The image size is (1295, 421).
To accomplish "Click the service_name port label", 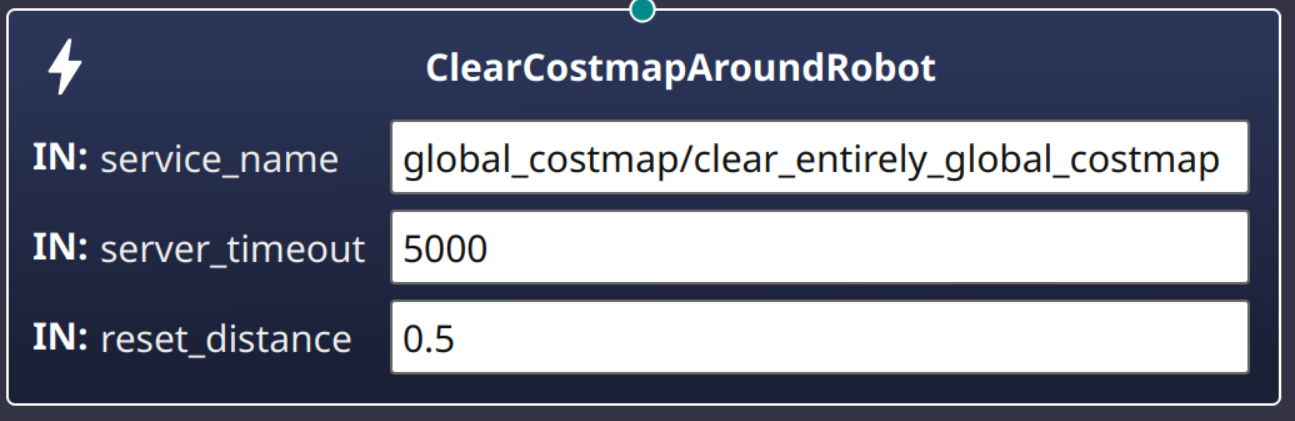I will [x=219, y=160].
